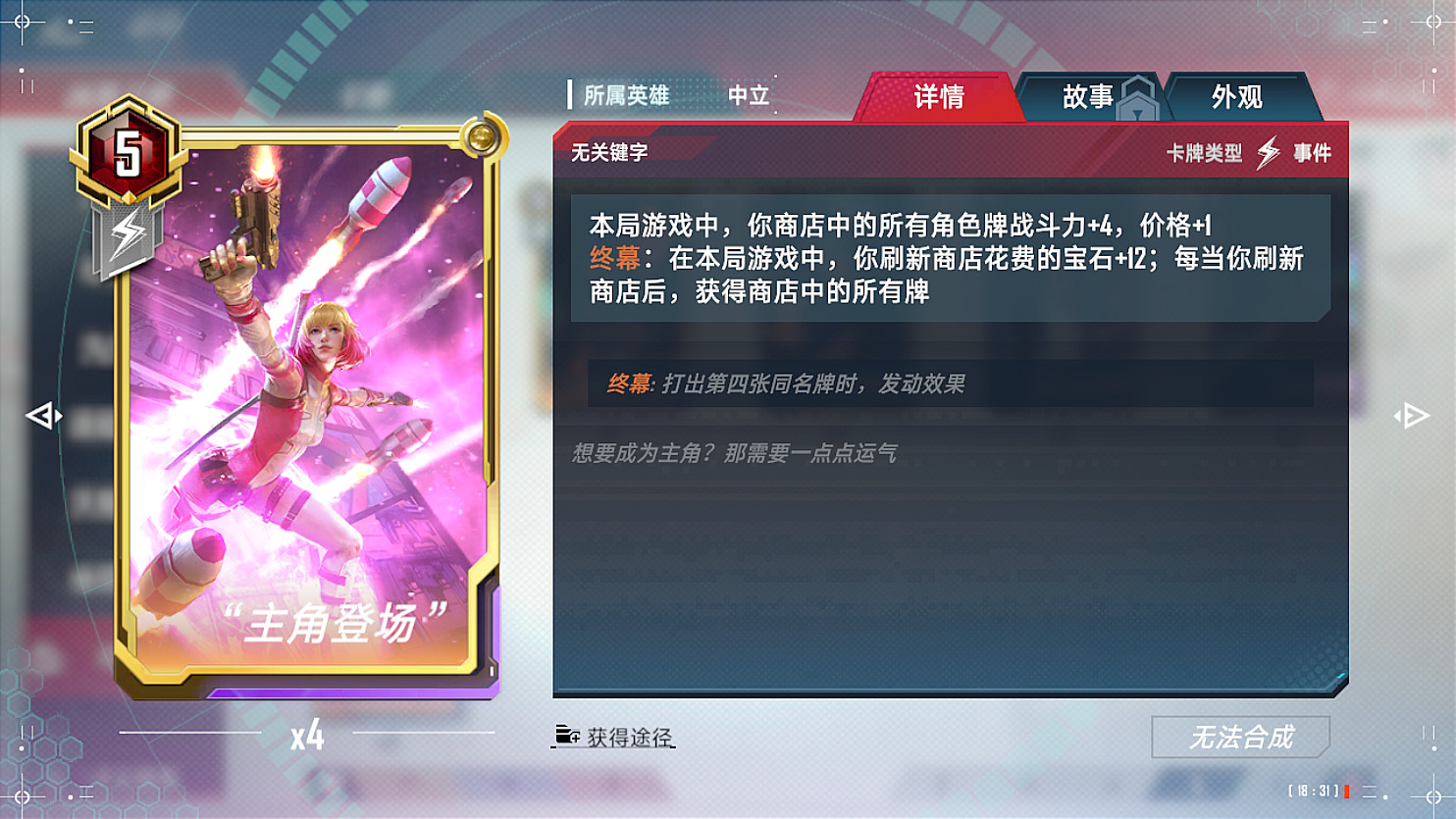Click the gold gem on card corner
The width and height of the screenshot is (1456, 819).
pos(481,138)
